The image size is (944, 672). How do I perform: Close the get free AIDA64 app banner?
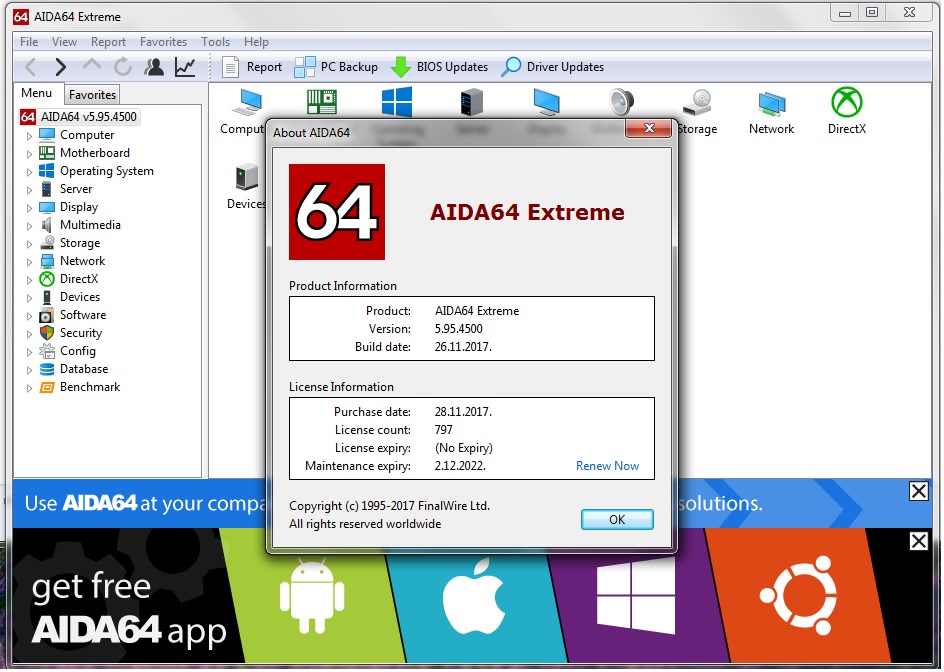point(918,541)
